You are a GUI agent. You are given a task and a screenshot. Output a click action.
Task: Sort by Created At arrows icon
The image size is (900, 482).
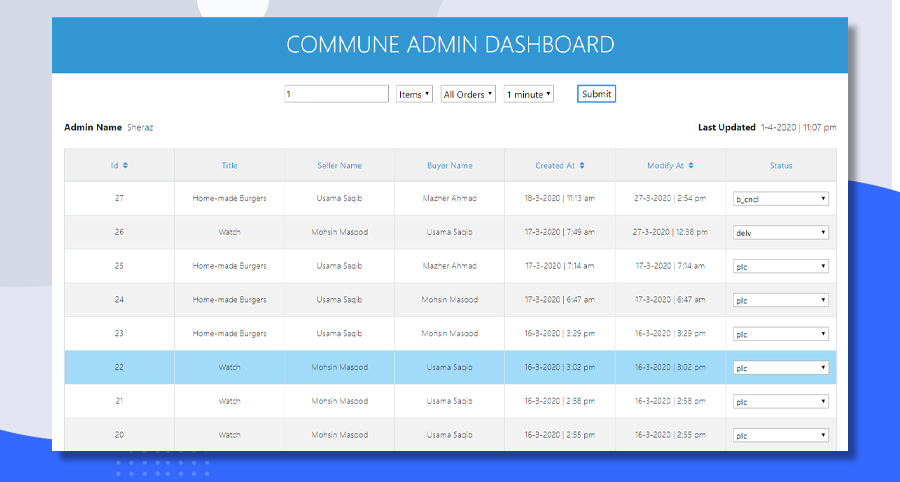pos(582,166)
